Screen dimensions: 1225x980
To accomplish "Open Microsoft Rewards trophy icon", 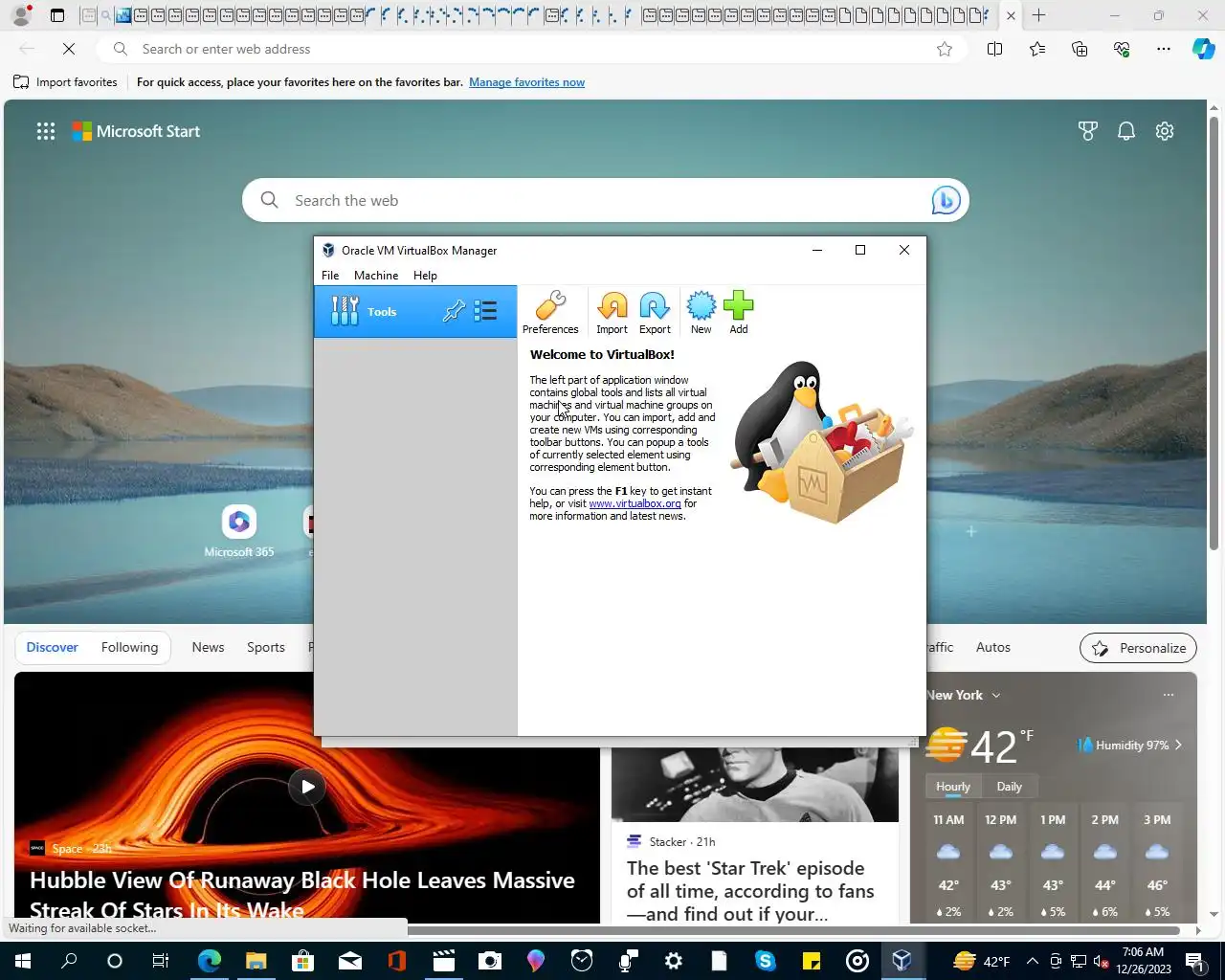I will point(1087,131).
